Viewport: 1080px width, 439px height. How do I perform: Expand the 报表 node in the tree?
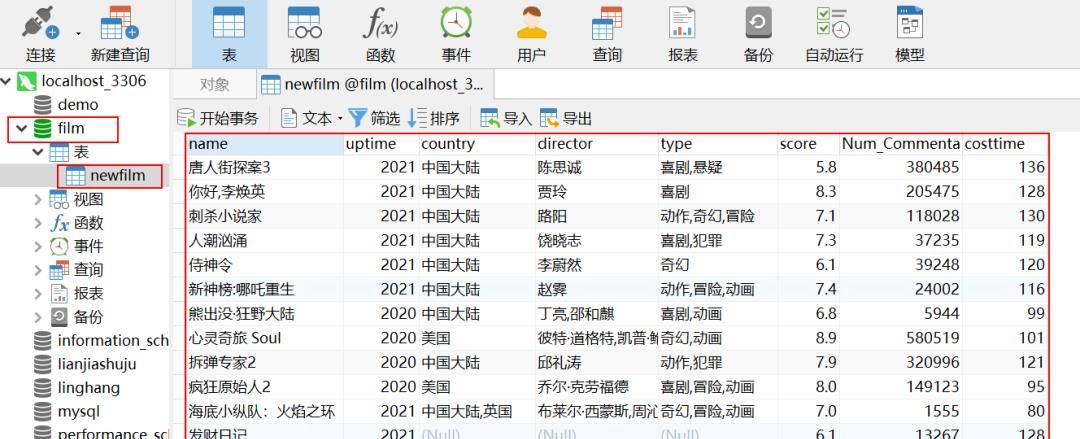(38, 293)
